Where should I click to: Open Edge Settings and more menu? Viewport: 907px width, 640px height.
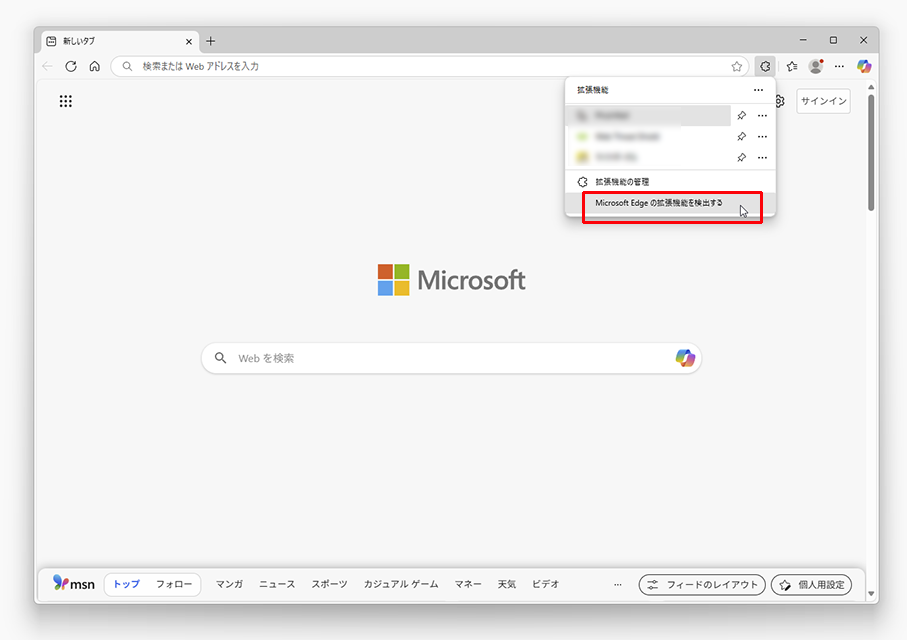(x=839, y=67)
